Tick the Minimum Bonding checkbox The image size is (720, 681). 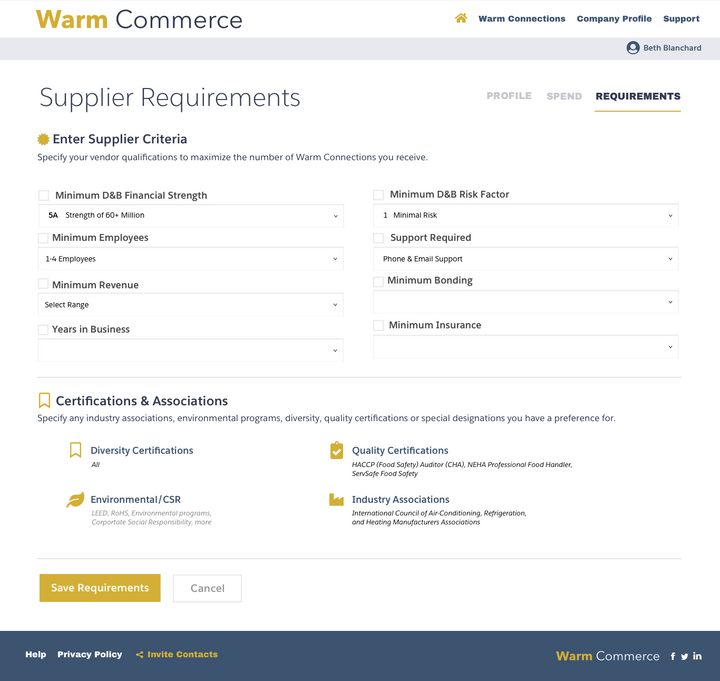[x=378, y=281]
